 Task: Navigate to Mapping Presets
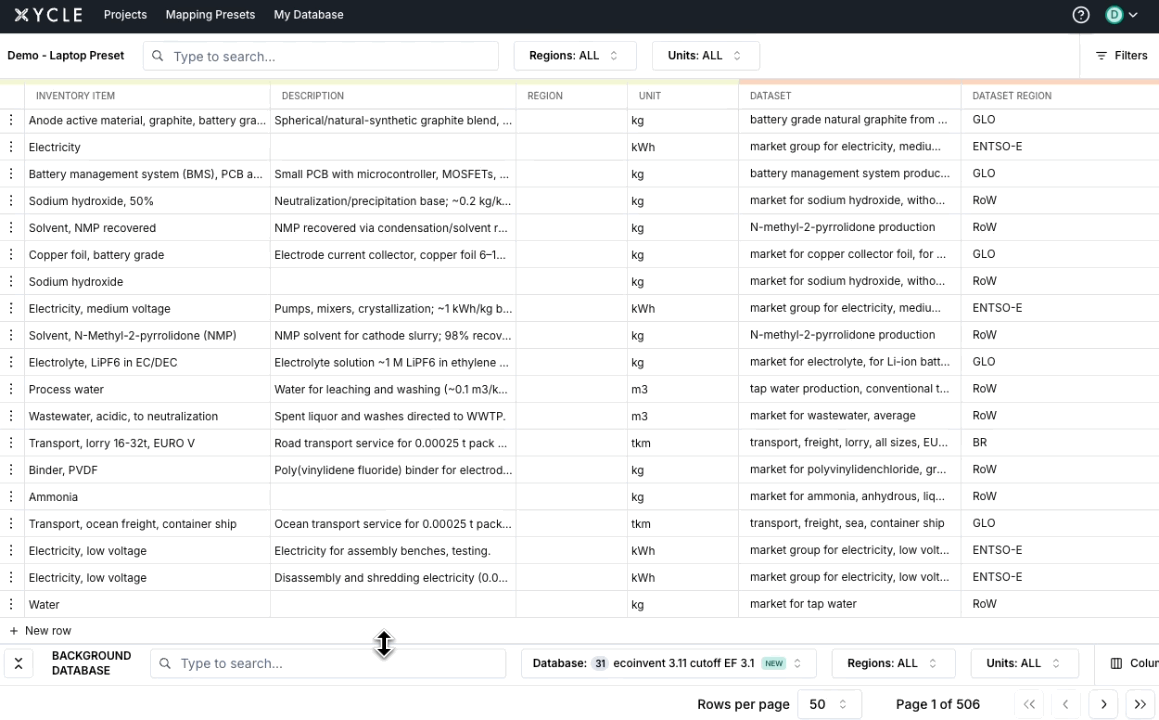[x=210, y=15]
